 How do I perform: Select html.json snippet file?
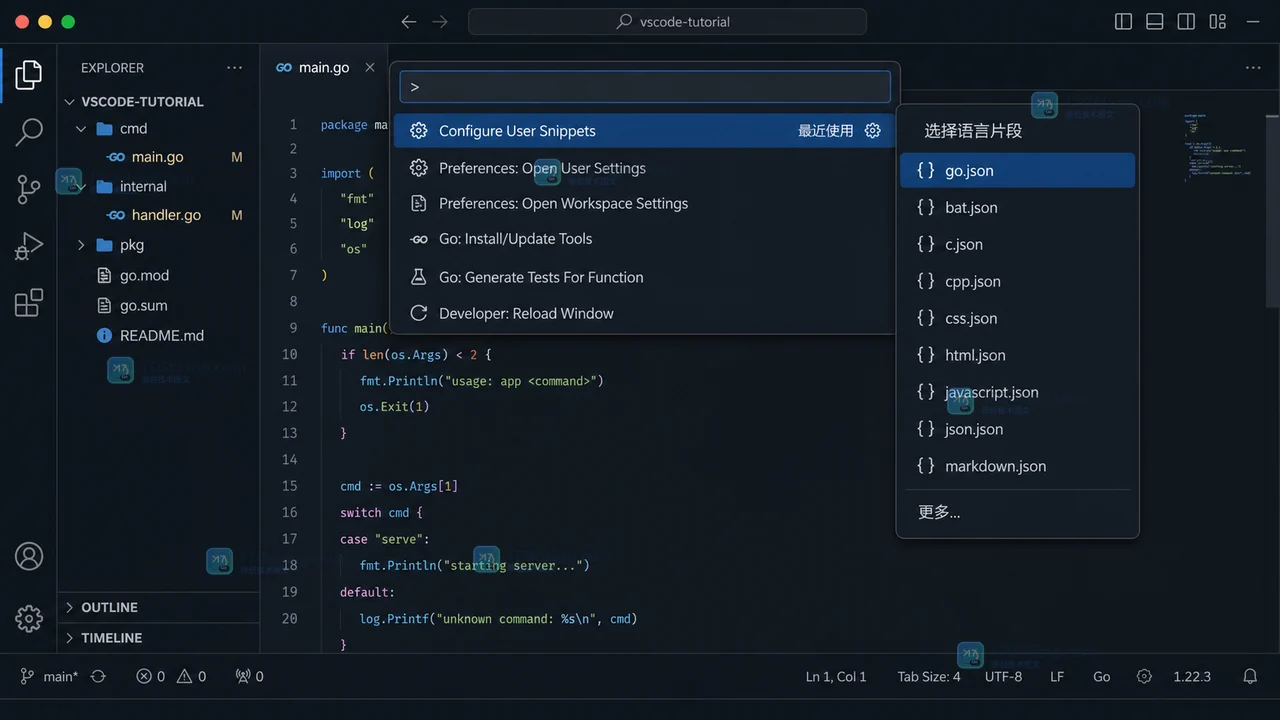(1017, 355)
